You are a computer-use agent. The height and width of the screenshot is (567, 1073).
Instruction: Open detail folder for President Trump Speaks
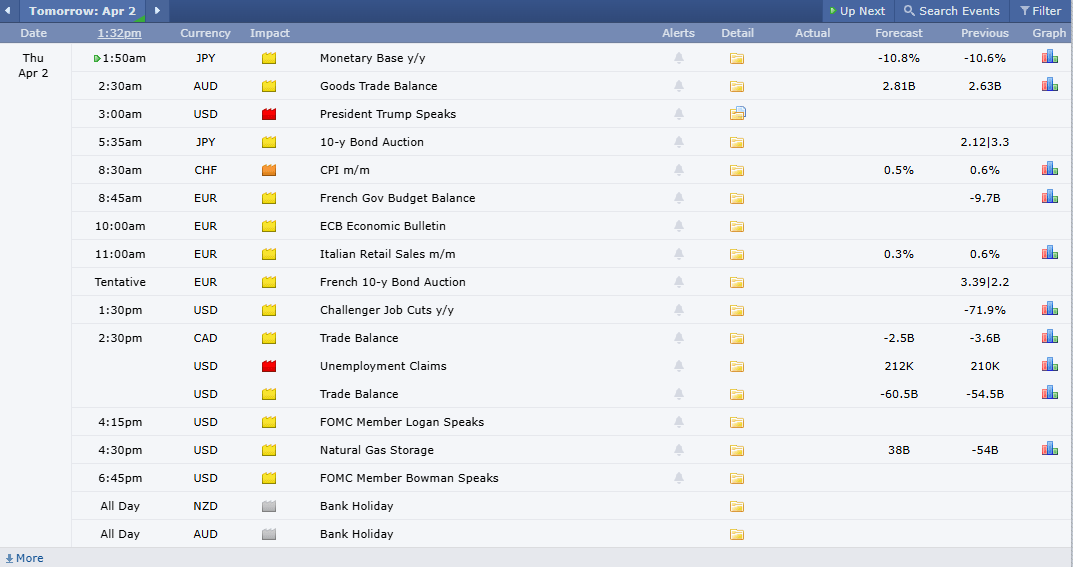click(x=738, y=114)
